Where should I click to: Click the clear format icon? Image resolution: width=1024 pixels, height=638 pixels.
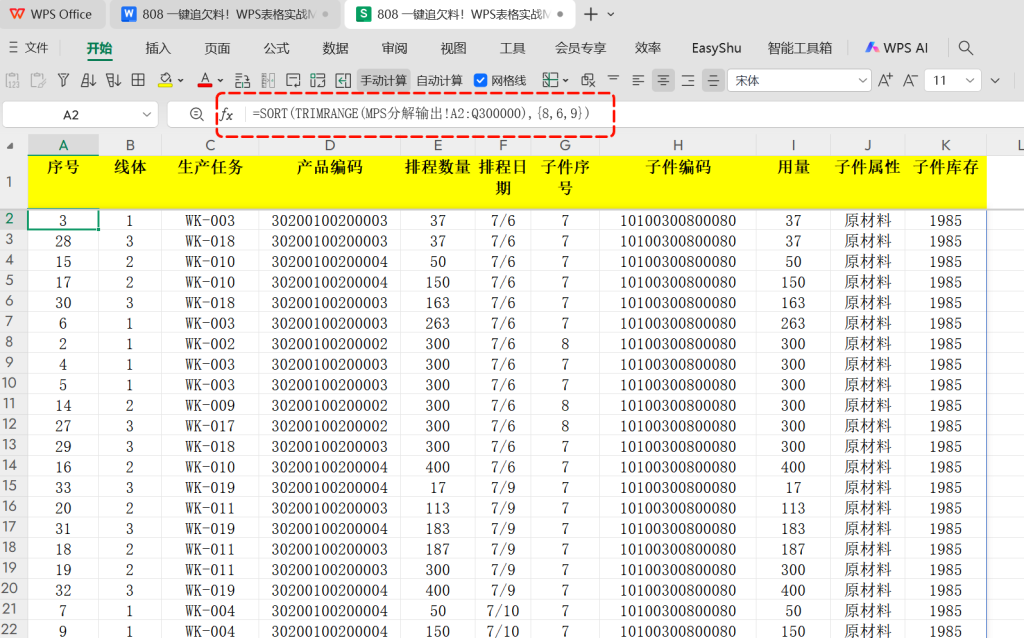[588, 80]
